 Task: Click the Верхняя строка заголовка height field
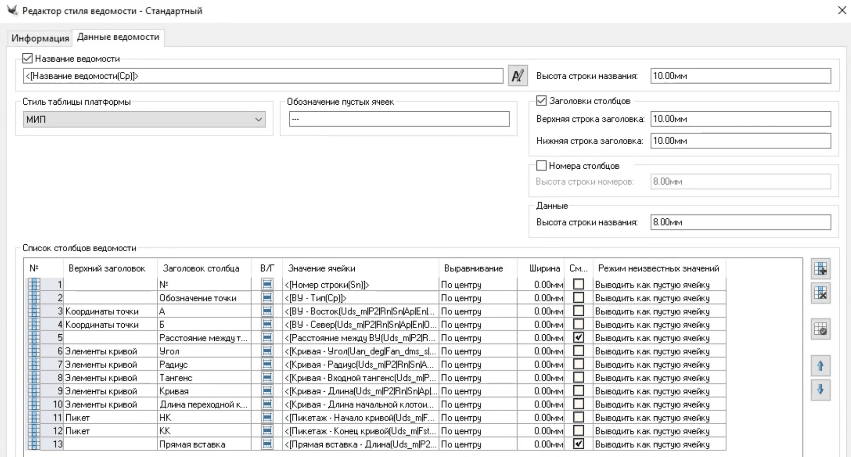click(740, 120)
